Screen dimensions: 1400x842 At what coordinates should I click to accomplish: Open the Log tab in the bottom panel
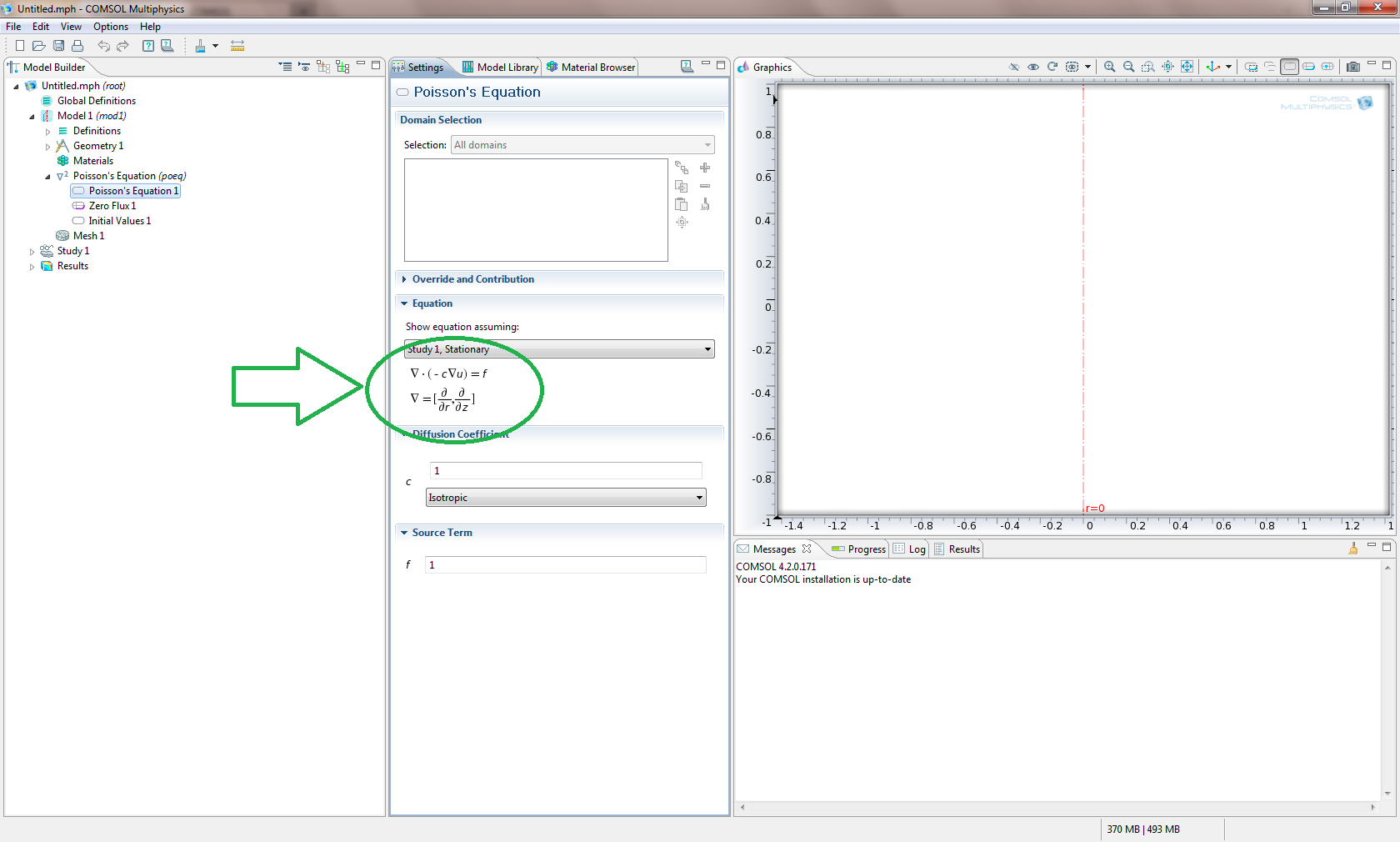(917, 549)
